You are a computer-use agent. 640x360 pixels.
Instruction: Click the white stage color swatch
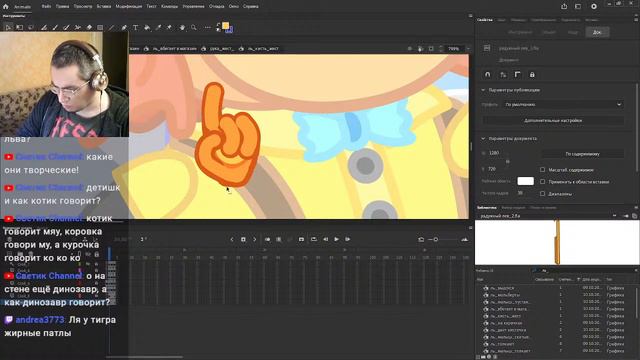(525, 181)
